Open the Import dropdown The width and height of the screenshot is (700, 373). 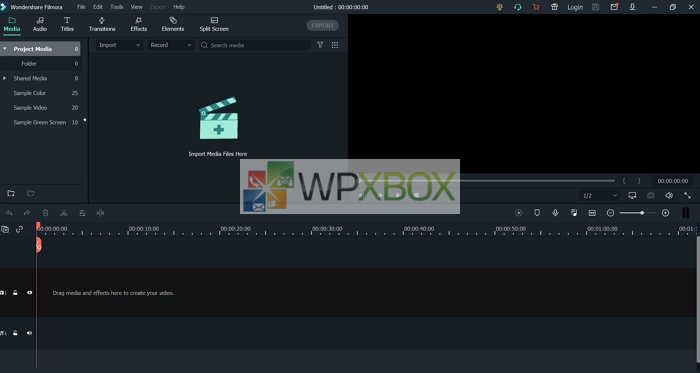(x=119, y=45)
